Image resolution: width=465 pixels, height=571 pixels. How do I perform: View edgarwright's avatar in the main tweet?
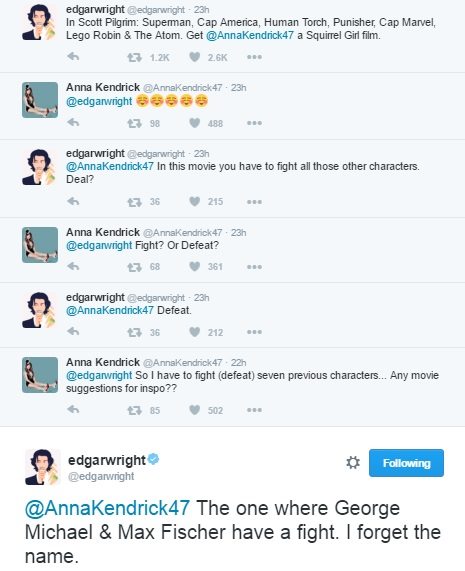coord(42,467)
